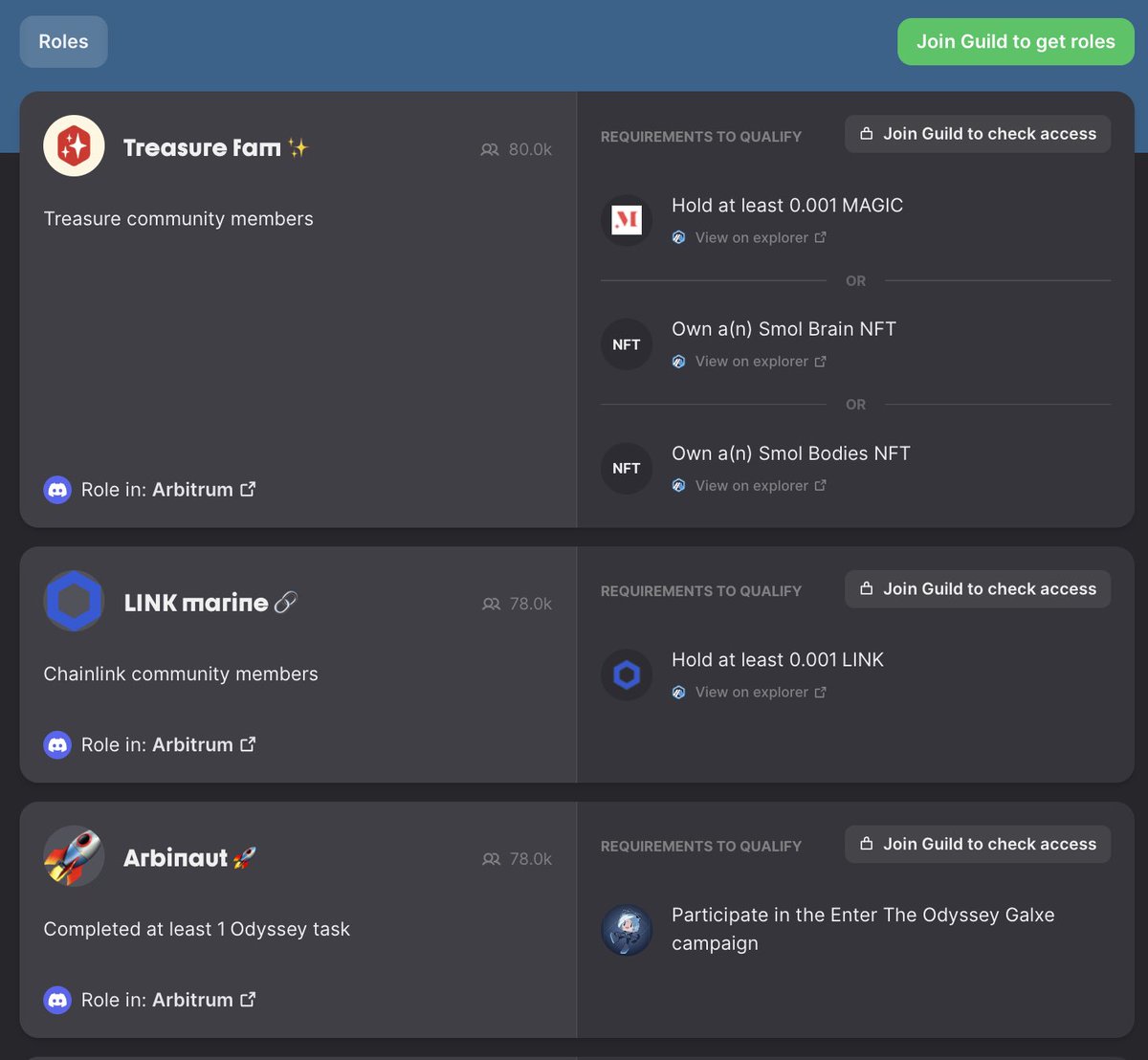Click members icon beside Arbinaut count
The height and width of the screenshot is (1060, 1148).
[x=491, y=859]
